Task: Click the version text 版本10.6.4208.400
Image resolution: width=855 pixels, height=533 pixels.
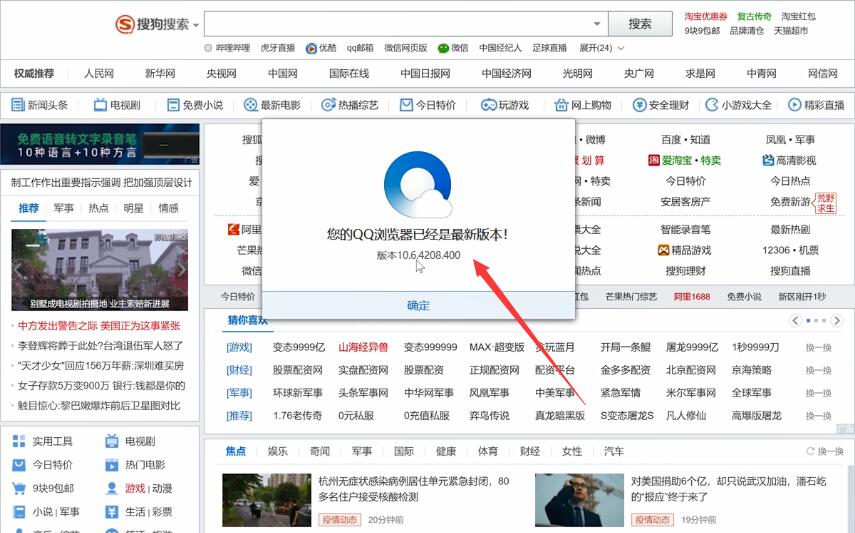Action: coord(418,255)
